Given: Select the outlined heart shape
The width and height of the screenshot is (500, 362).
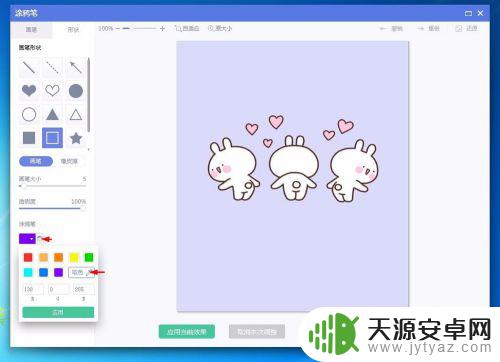Looking at the screenshot, I should [x=52, y=91].
